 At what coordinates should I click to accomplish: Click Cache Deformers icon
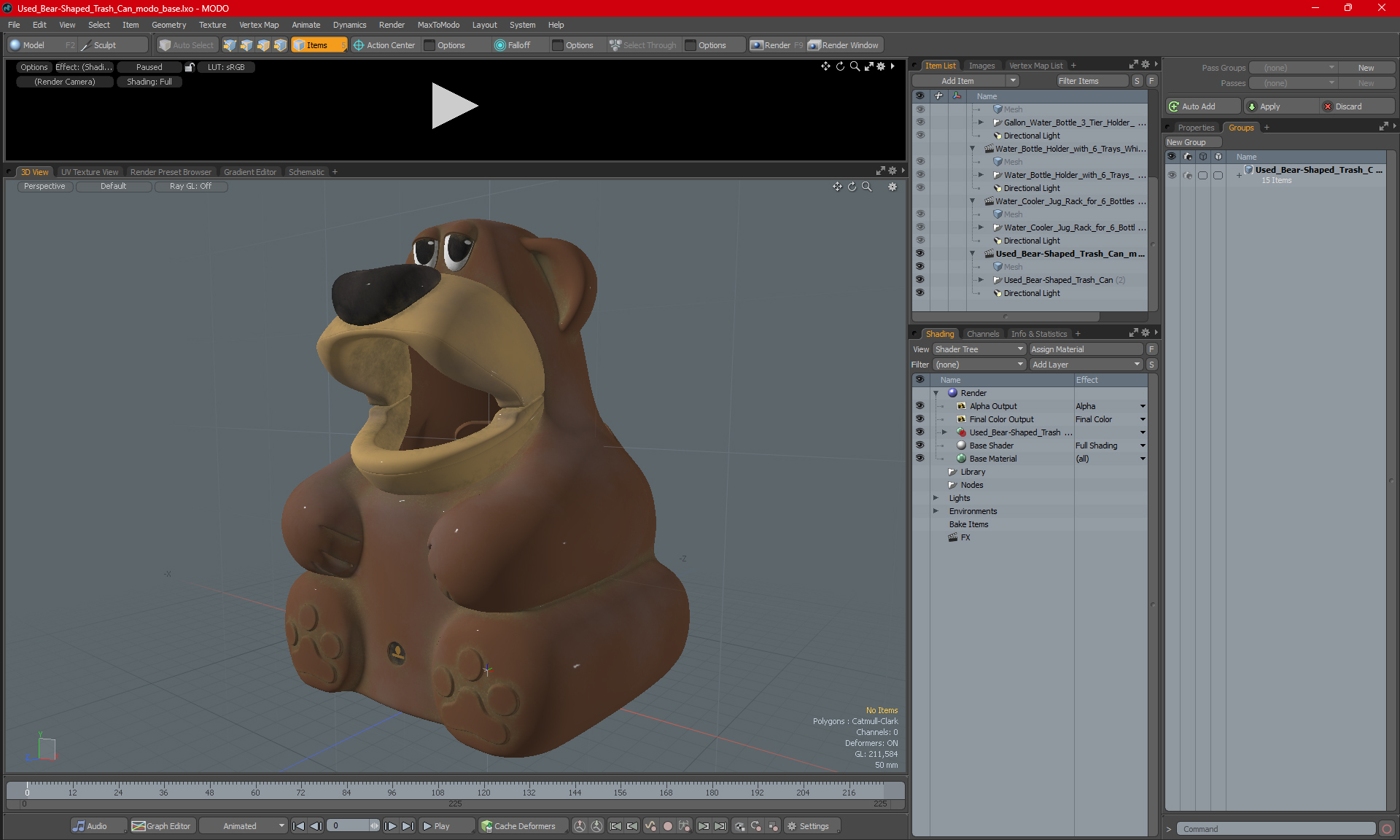(x=486, y=826)
